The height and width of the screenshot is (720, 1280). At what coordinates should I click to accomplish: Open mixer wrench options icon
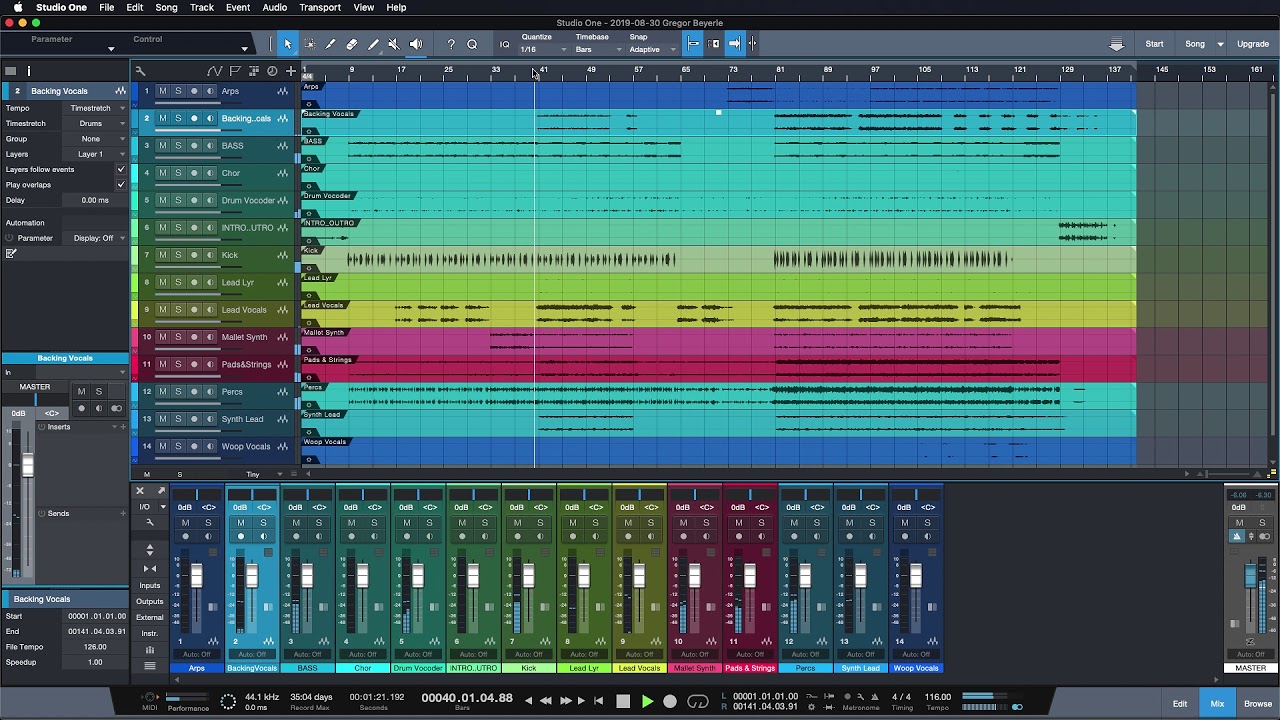pyautogui.click(x=150, y=522)
